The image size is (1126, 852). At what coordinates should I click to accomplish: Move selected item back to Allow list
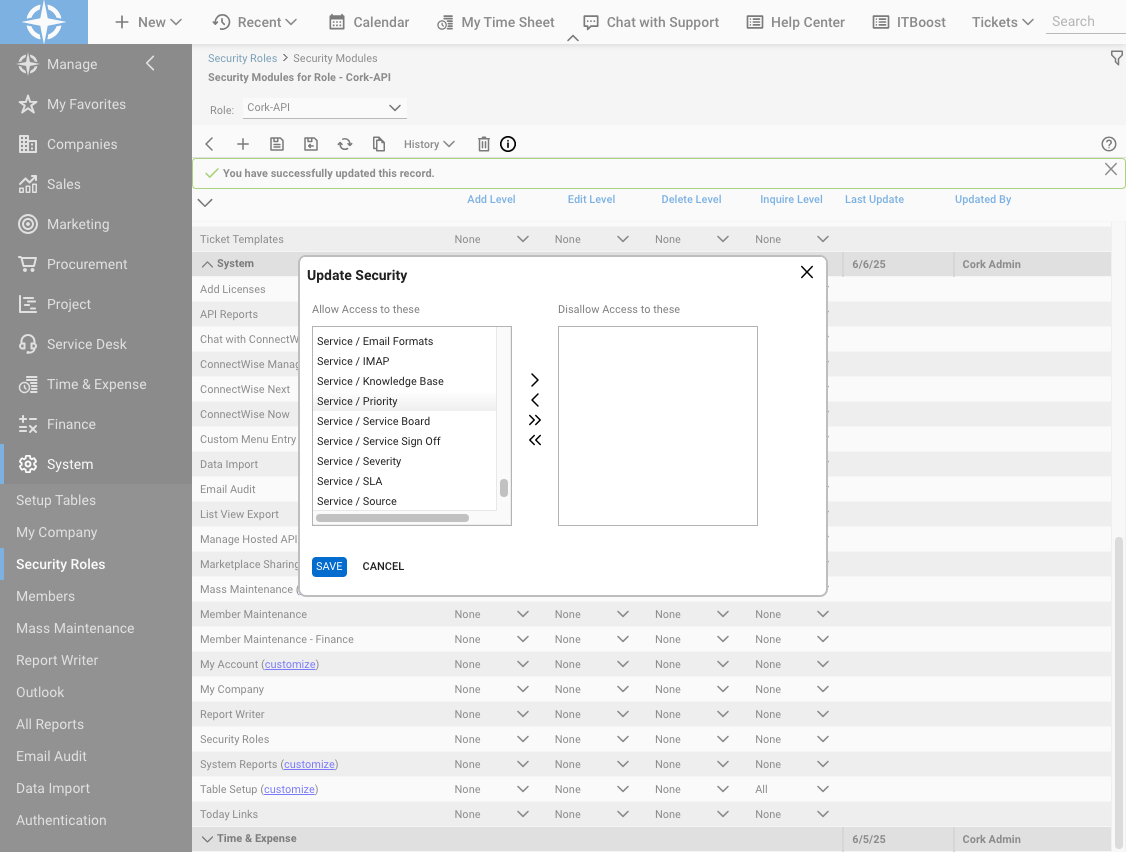(x=534, y=400)
